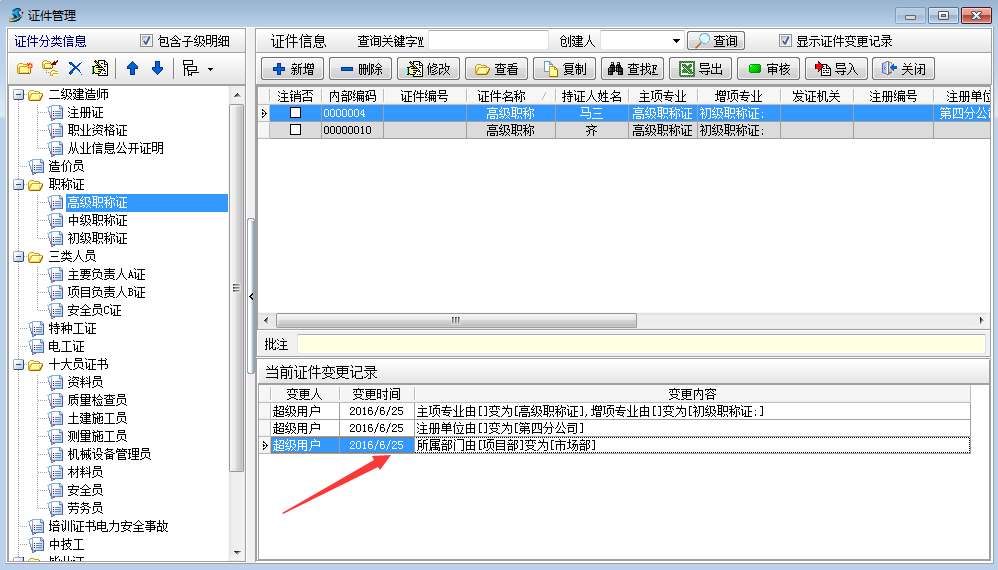Select 安全员C证 tree item
Screen dimensions: 998x570
(x=94, y=311)
